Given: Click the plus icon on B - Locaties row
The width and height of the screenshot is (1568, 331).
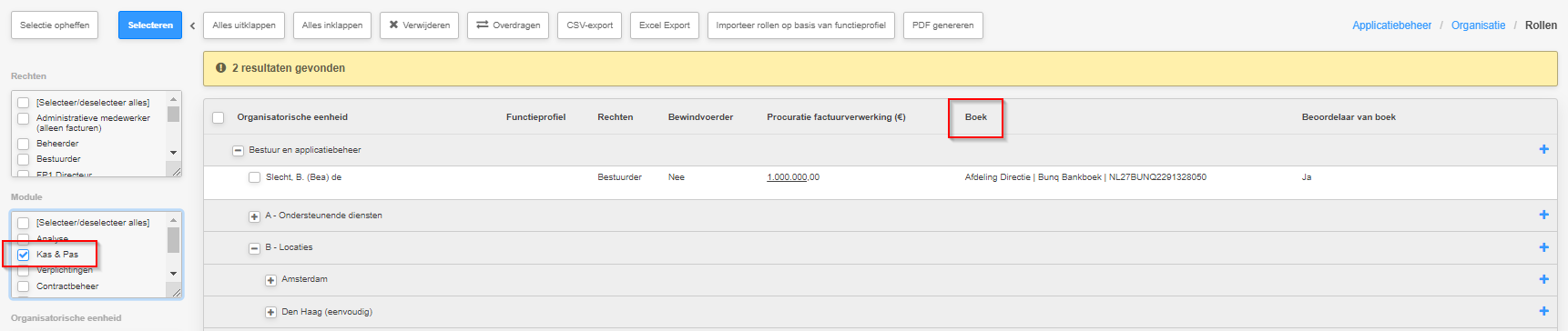Looking at the screenshot, I should click(1543, 247).
